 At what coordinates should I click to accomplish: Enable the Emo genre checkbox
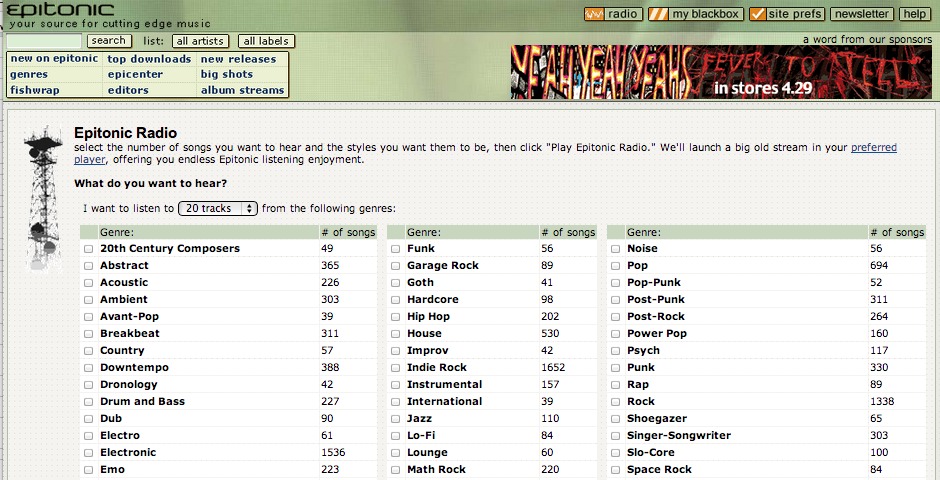(x=89, y=470)
